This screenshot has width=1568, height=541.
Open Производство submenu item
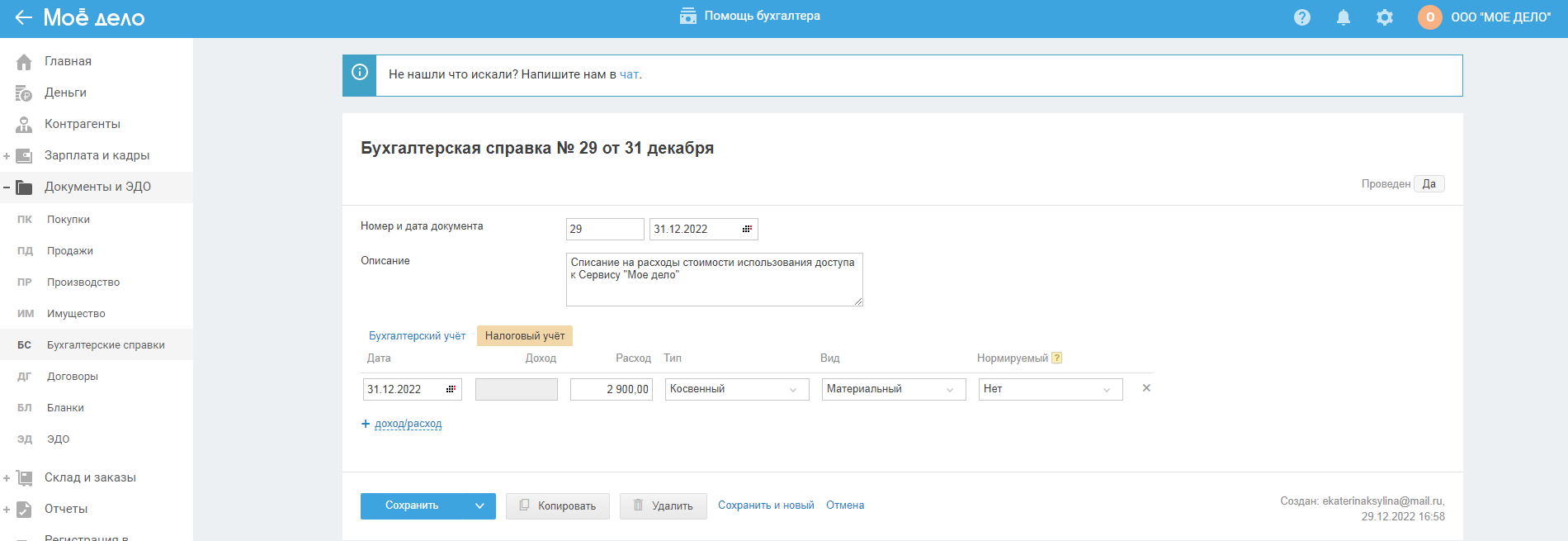tap(83, 282)
